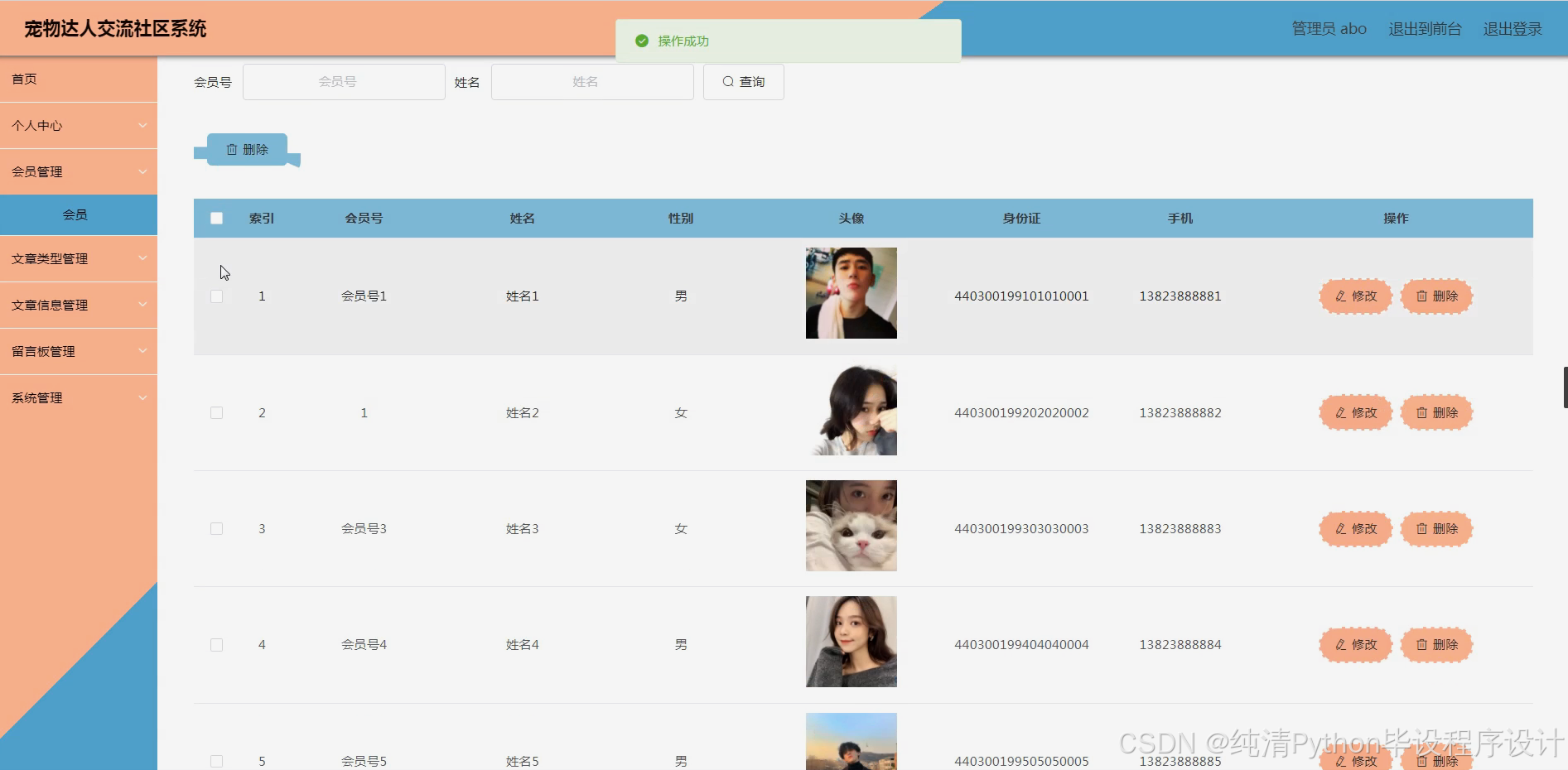Click site title 宠物达人交流社区系统
Viewport: 1568px width, 770px height.
[115, 29]
